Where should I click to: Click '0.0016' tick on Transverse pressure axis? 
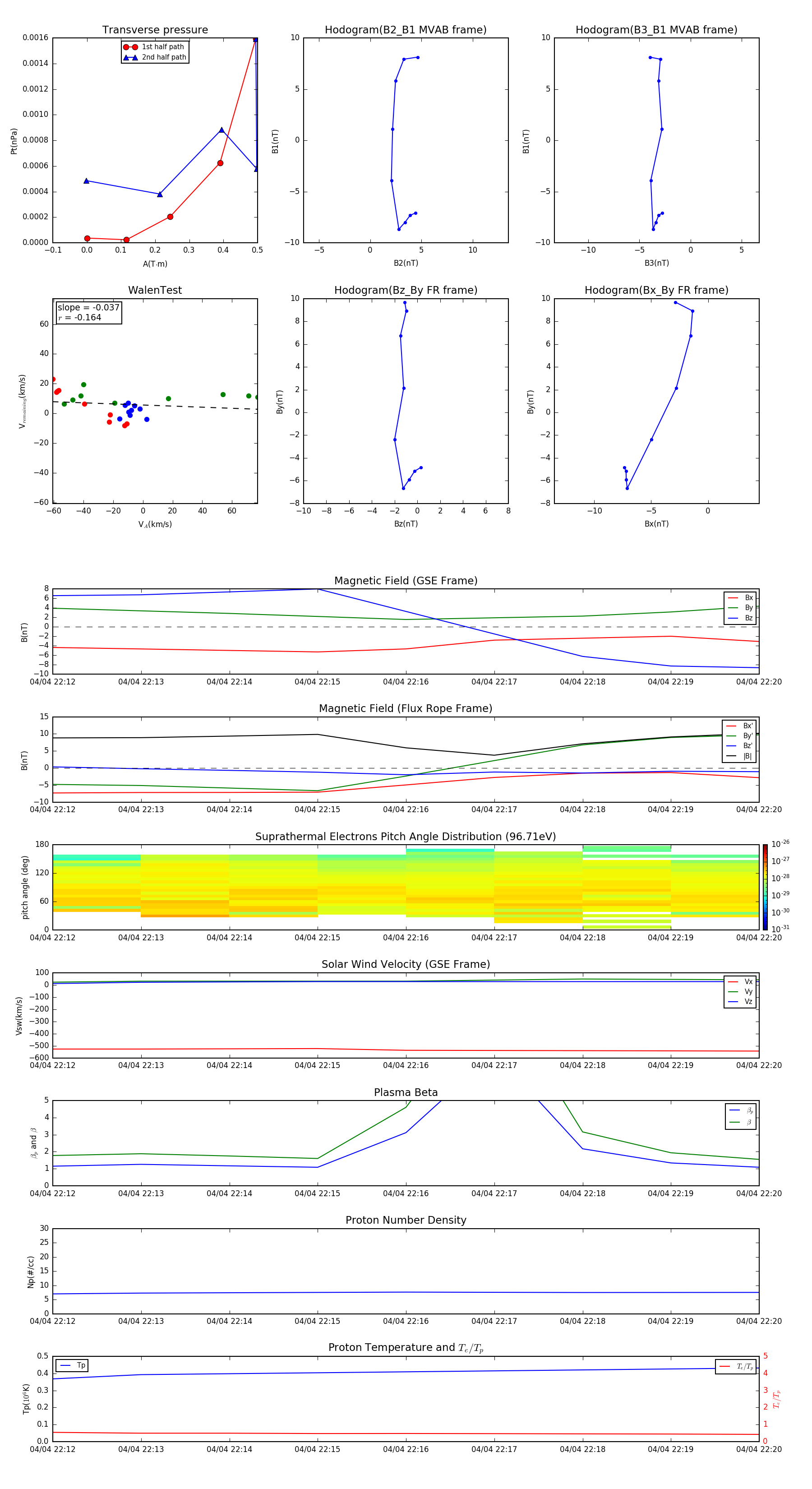pos(35,37)
